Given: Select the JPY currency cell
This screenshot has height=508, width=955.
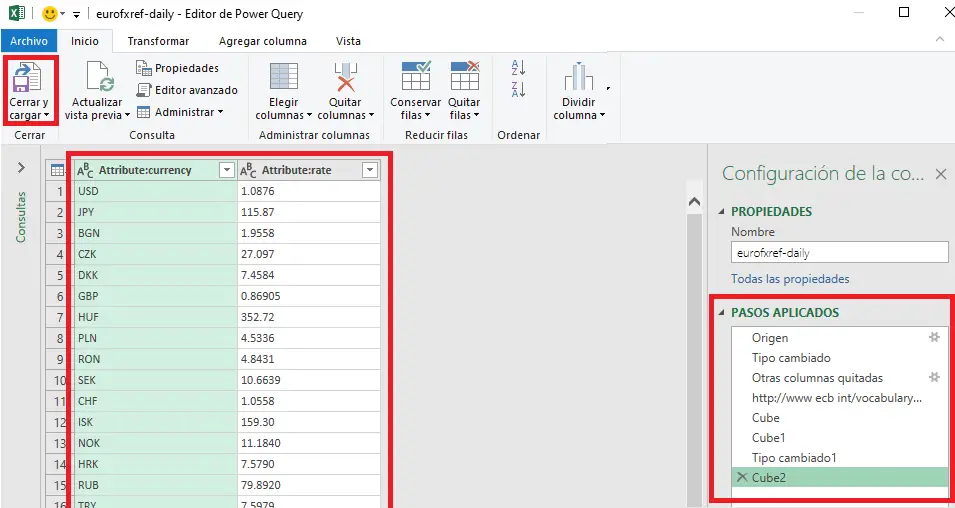Looking at the screenshot, I should coord(155,212).
